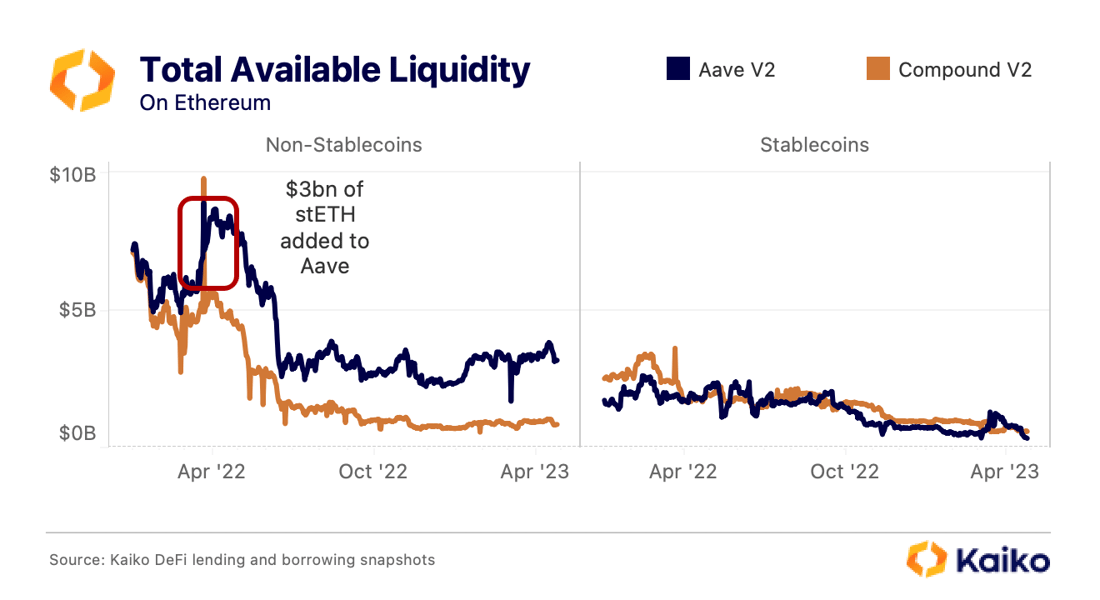This screenshot has width=1100, height=600.
Task: Click the Kaiko DeFi source text
Action: pyautogui.click(x=242, y=560)
